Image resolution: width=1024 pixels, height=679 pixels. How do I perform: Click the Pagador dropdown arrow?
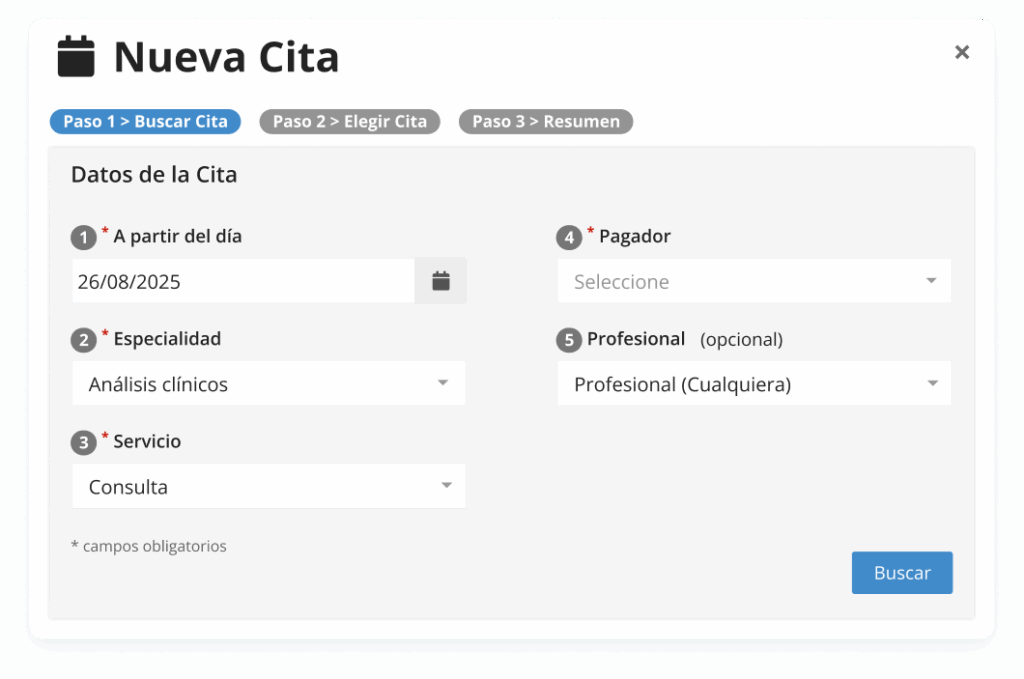[x=931, y=281]
